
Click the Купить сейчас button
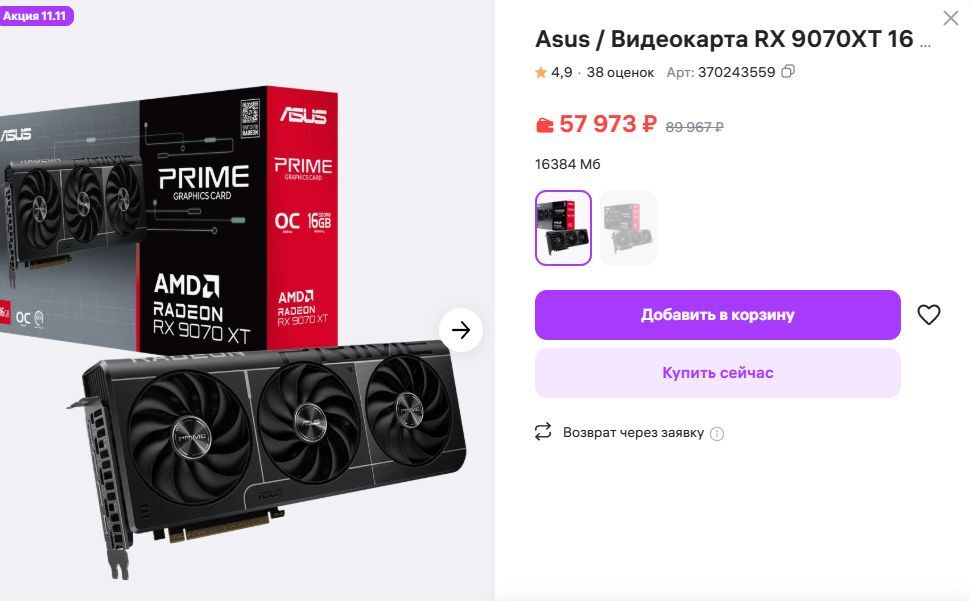[718, 373]
